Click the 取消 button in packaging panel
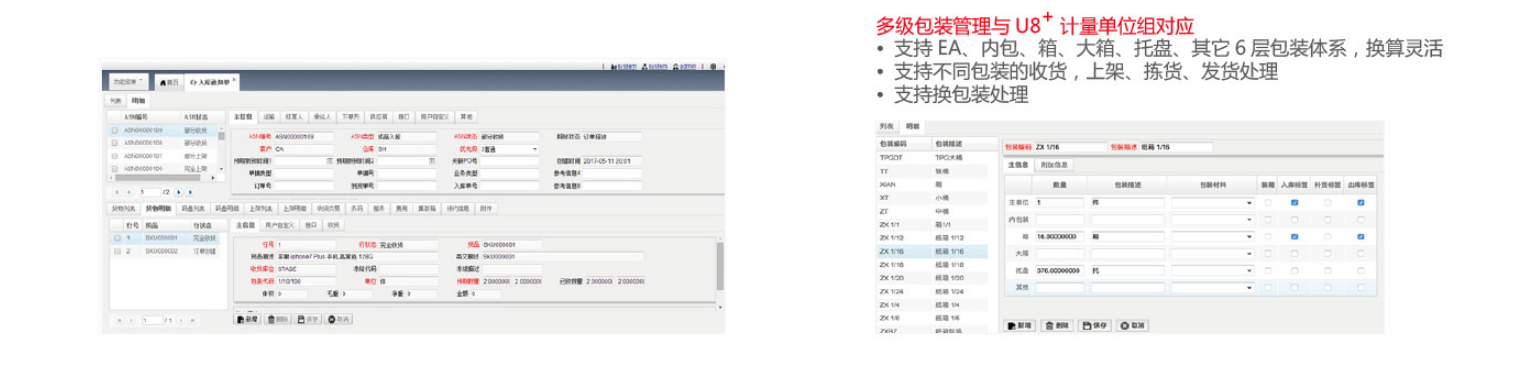This screenshot has width=1526, height=384. click(x=1133, y=325)
